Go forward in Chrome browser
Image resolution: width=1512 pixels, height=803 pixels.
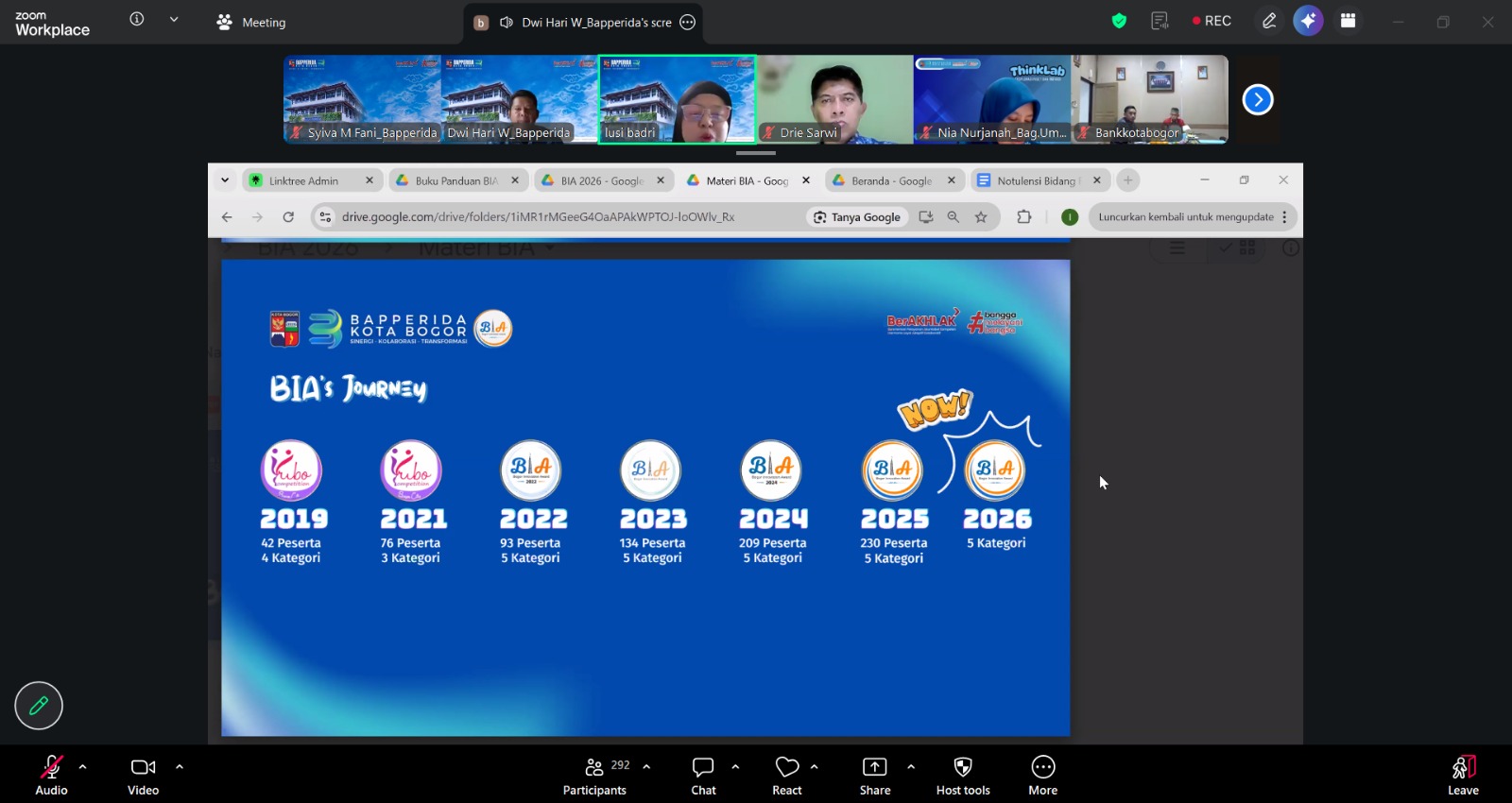click(257, 217)
